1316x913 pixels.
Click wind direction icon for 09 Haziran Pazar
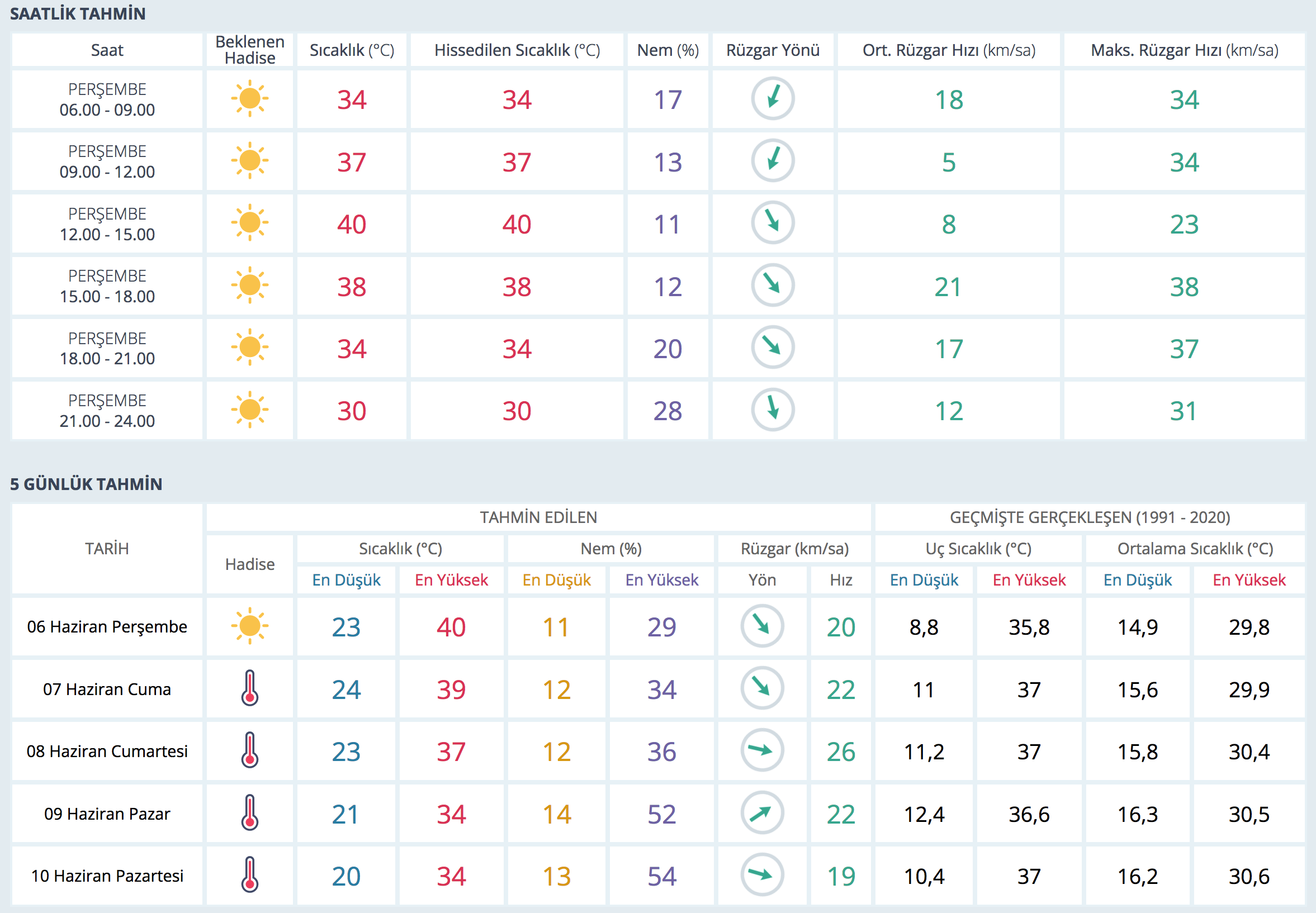[761, 813]
